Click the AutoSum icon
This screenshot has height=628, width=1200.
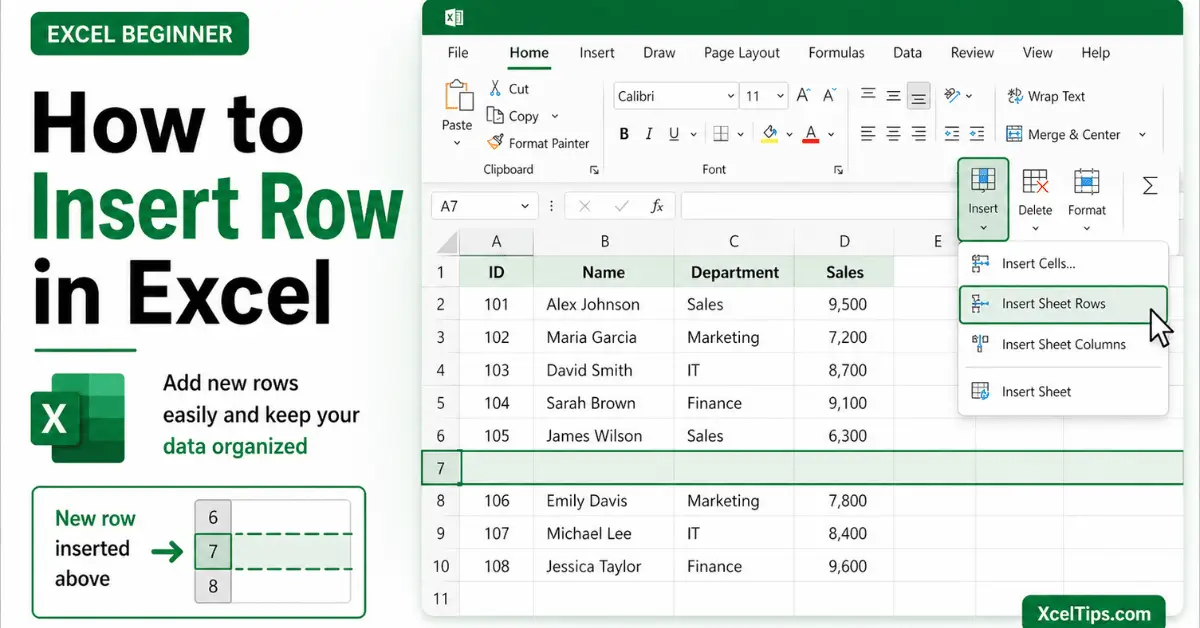(1150, 183)
